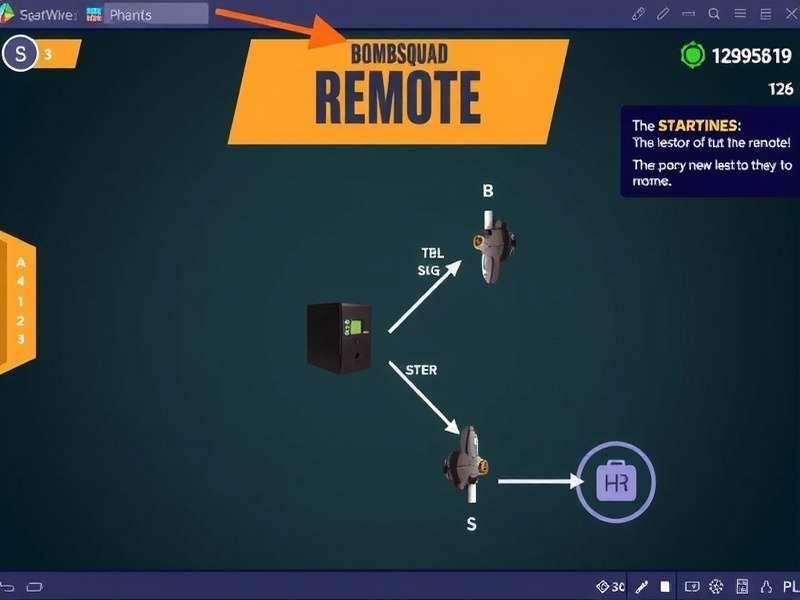
Task: Open the four-line list icon beside the X
Action: 765,14
